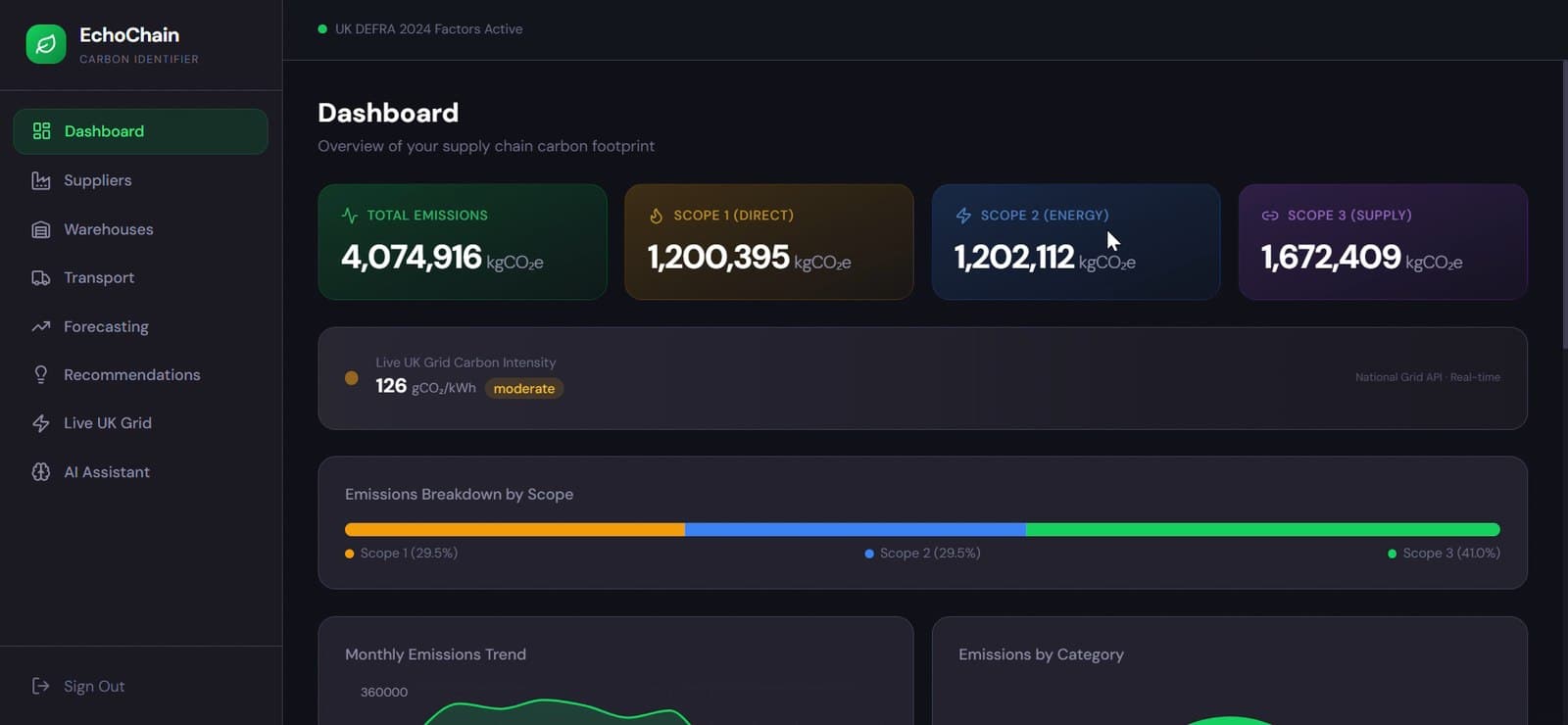1568x725 pixels.
Task: Click the UK DEFRA 2024 Factors Active text
Action: pyautogui.click(x=429, y=29)
